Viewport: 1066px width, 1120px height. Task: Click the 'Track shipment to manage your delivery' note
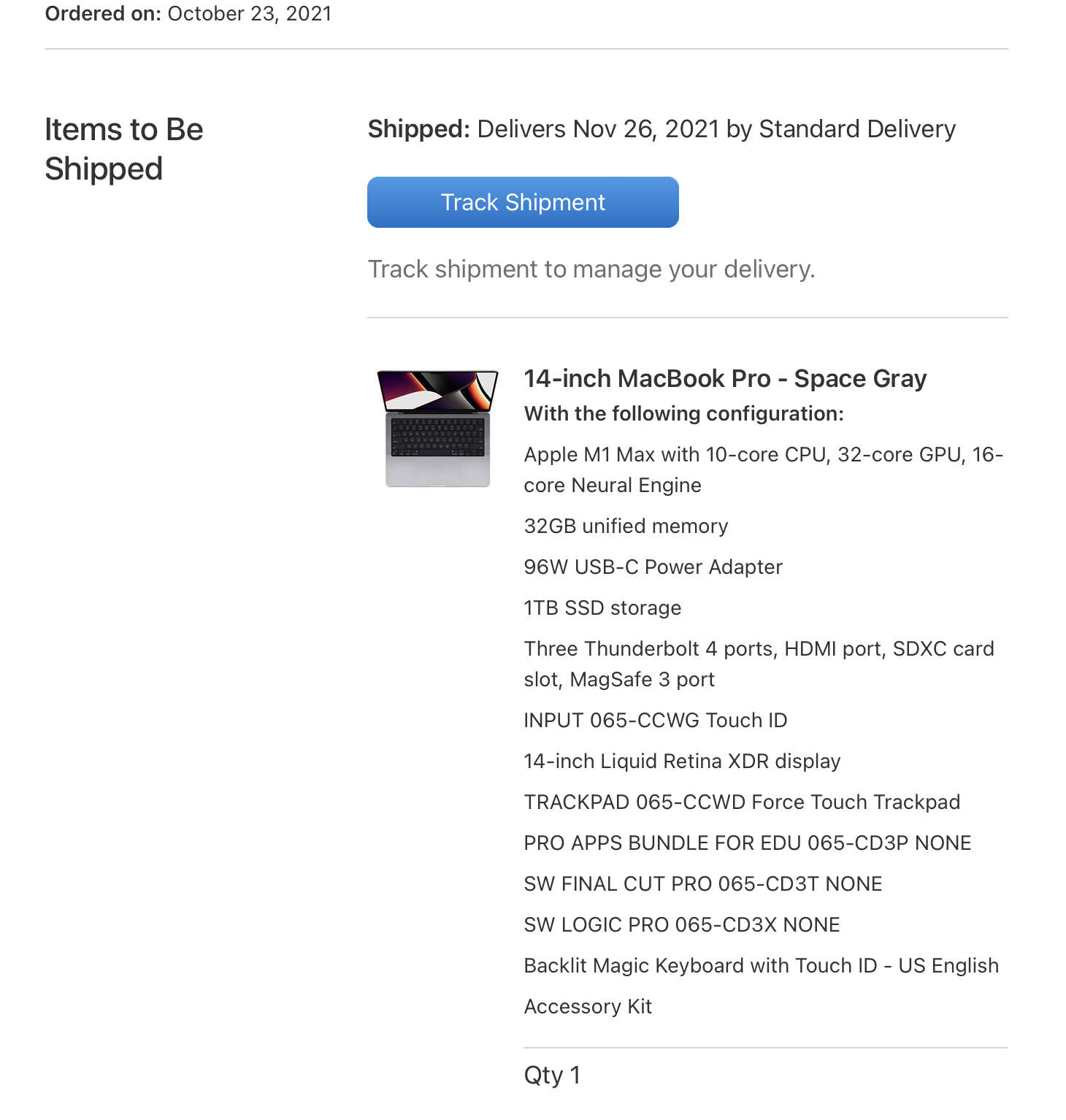[x=591, y=269]
